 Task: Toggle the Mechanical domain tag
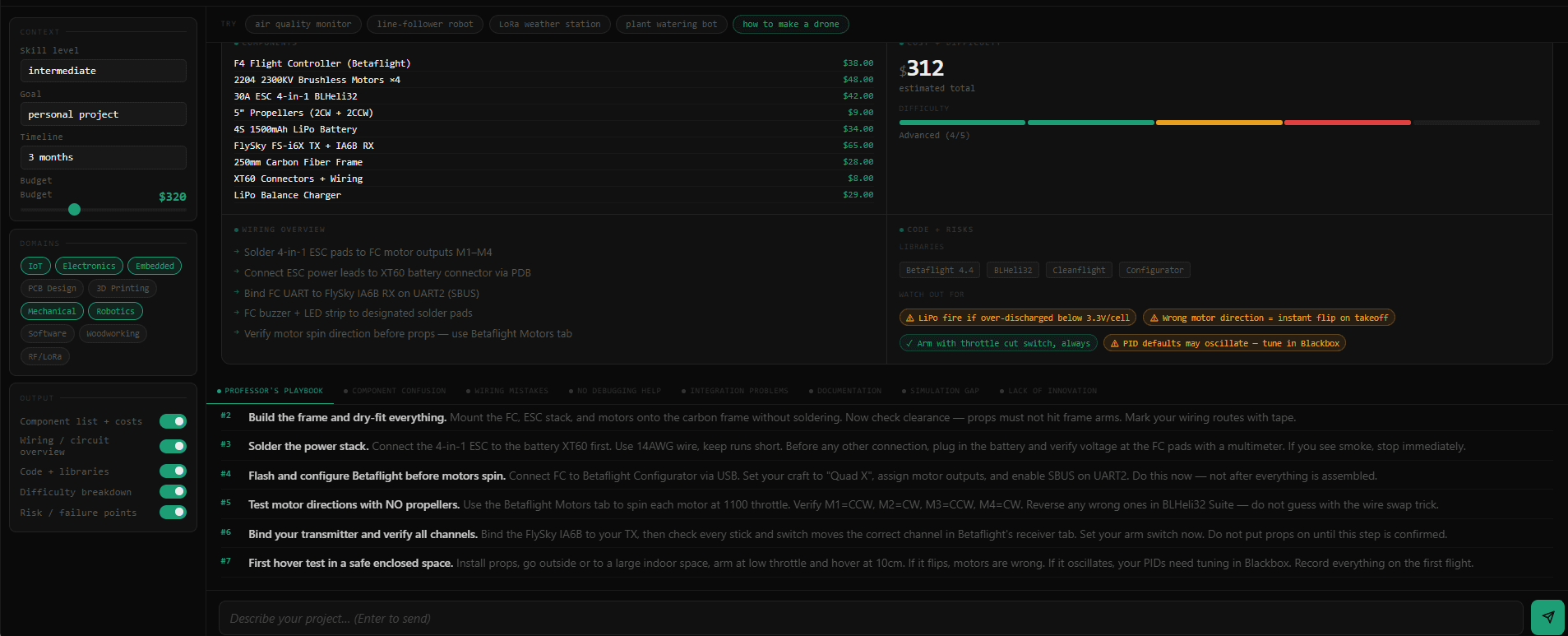pos(52,311)
